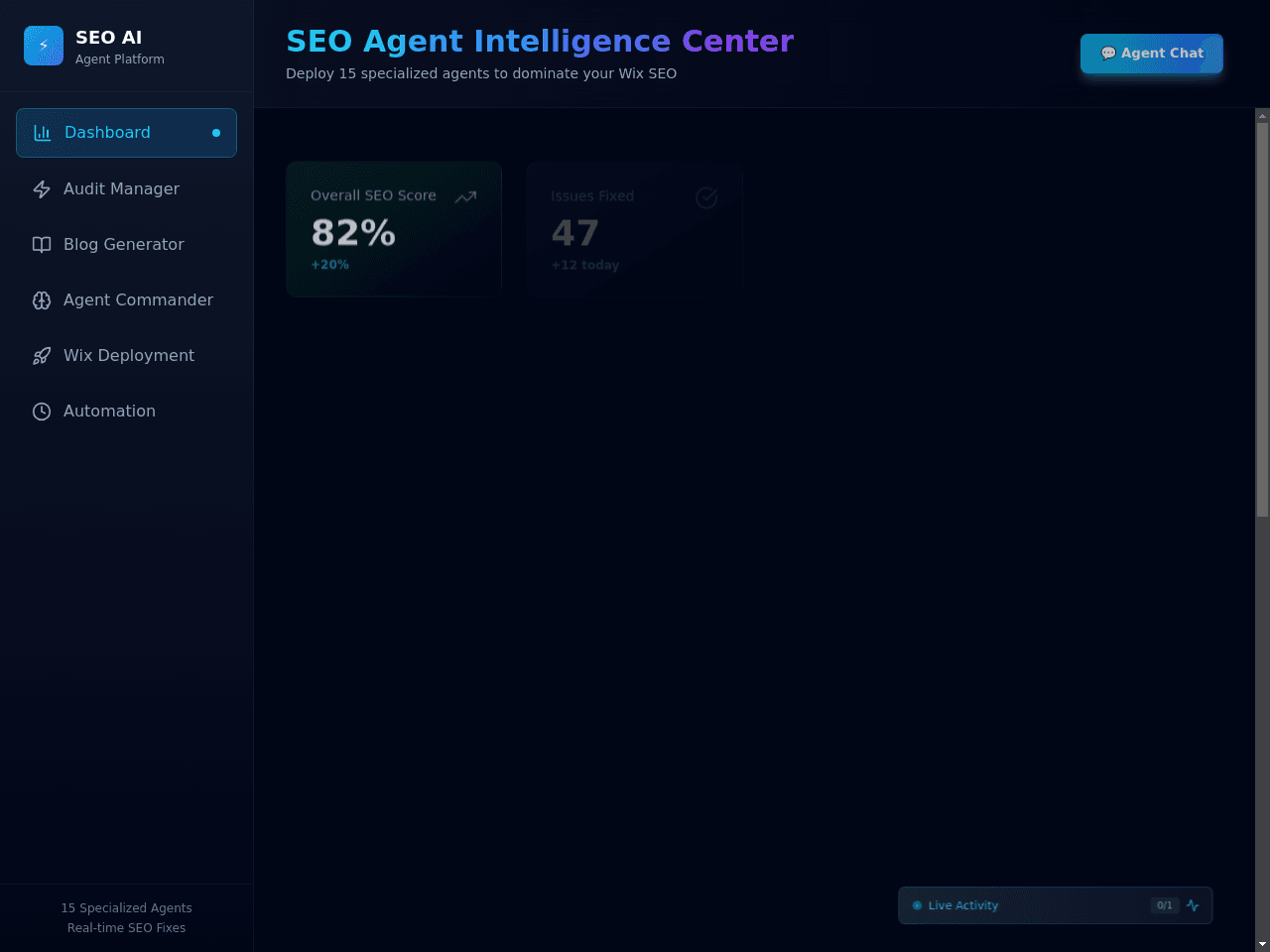This screenshot has height=952, width=1270.
Task: Click the 82% score value
Action: click(353, 233)
